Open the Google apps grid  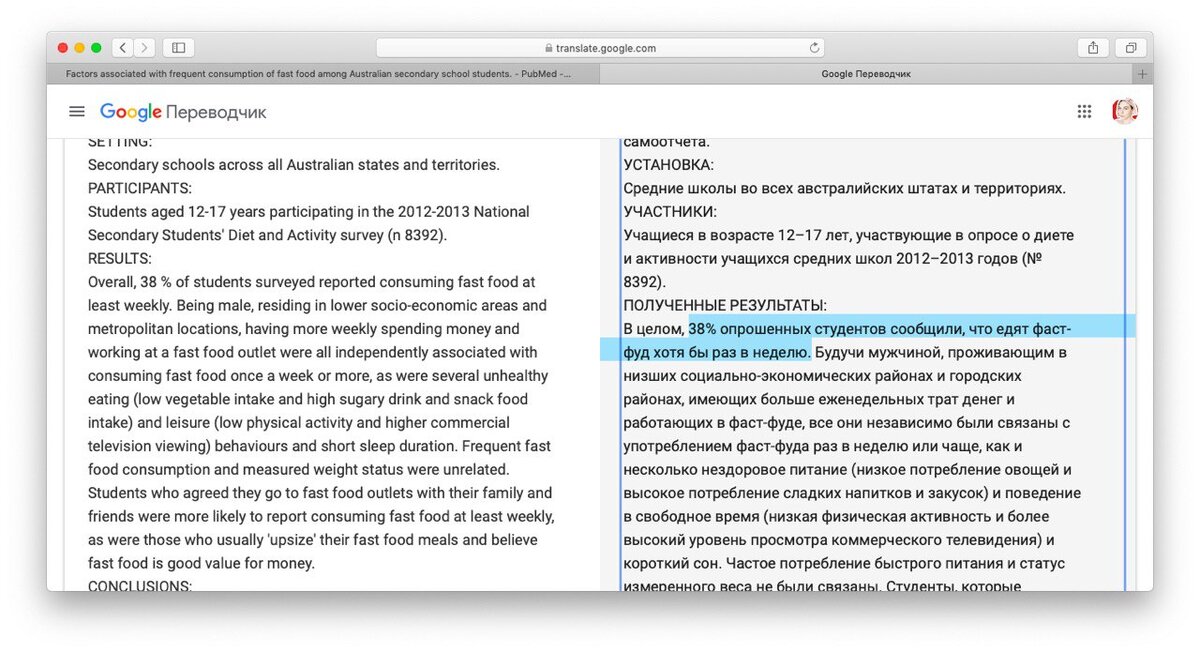(1084, 112)
